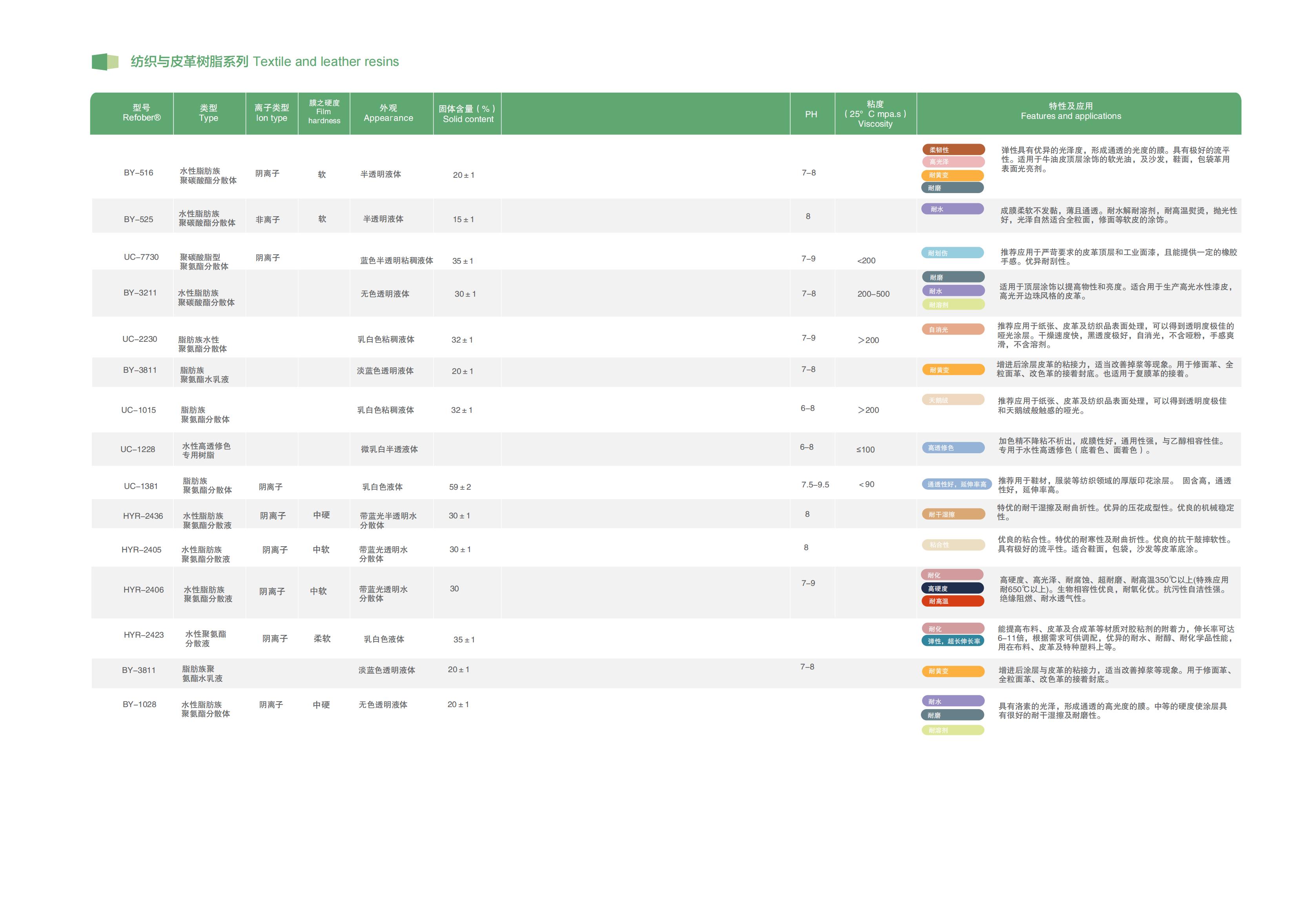This screenshot has height=899, width=1316.
Task: Click the teal 弹性，超长伸长率 tag
Action: 953,641
